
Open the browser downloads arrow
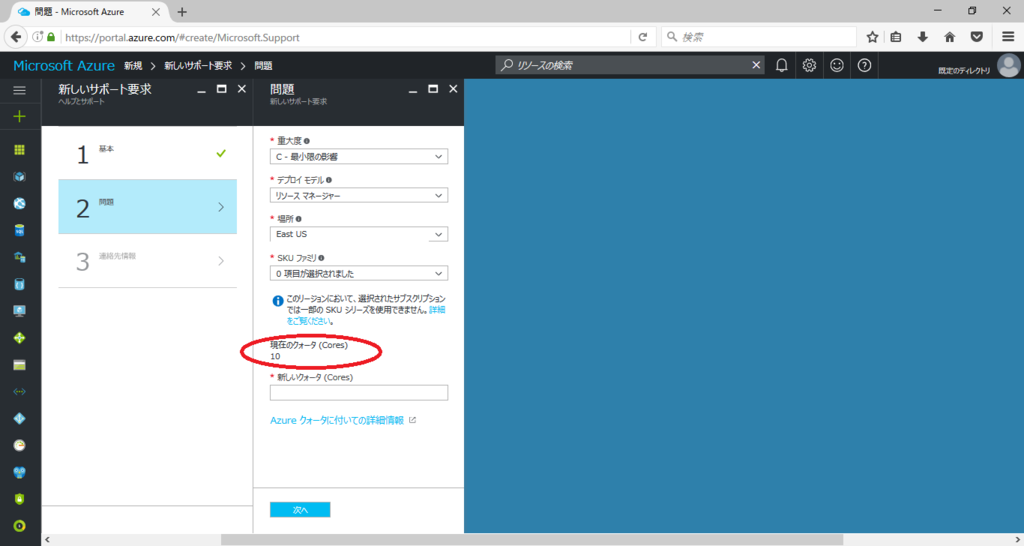click(922, 37)
